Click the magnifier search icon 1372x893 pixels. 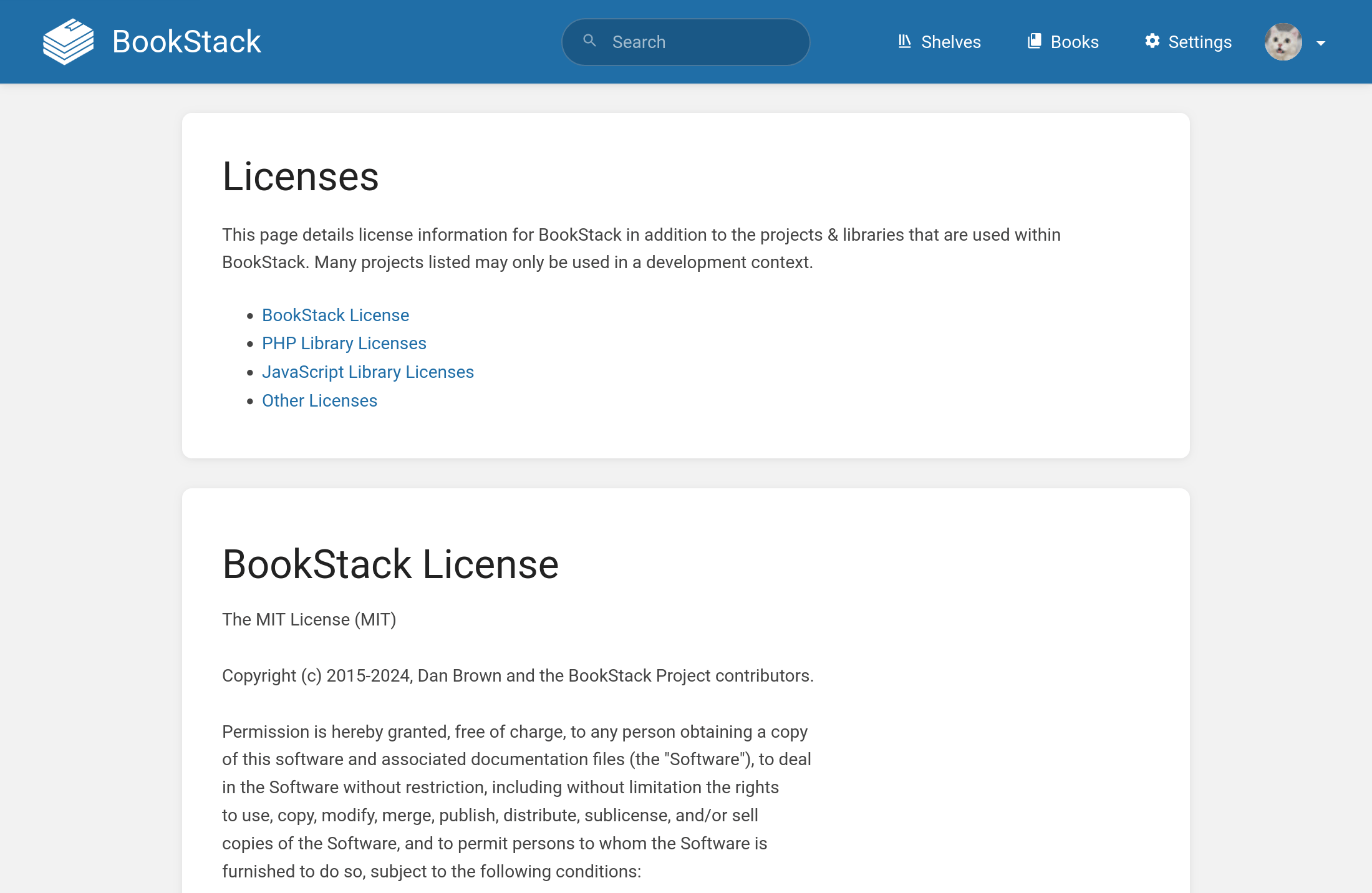(x=589, y=41)
